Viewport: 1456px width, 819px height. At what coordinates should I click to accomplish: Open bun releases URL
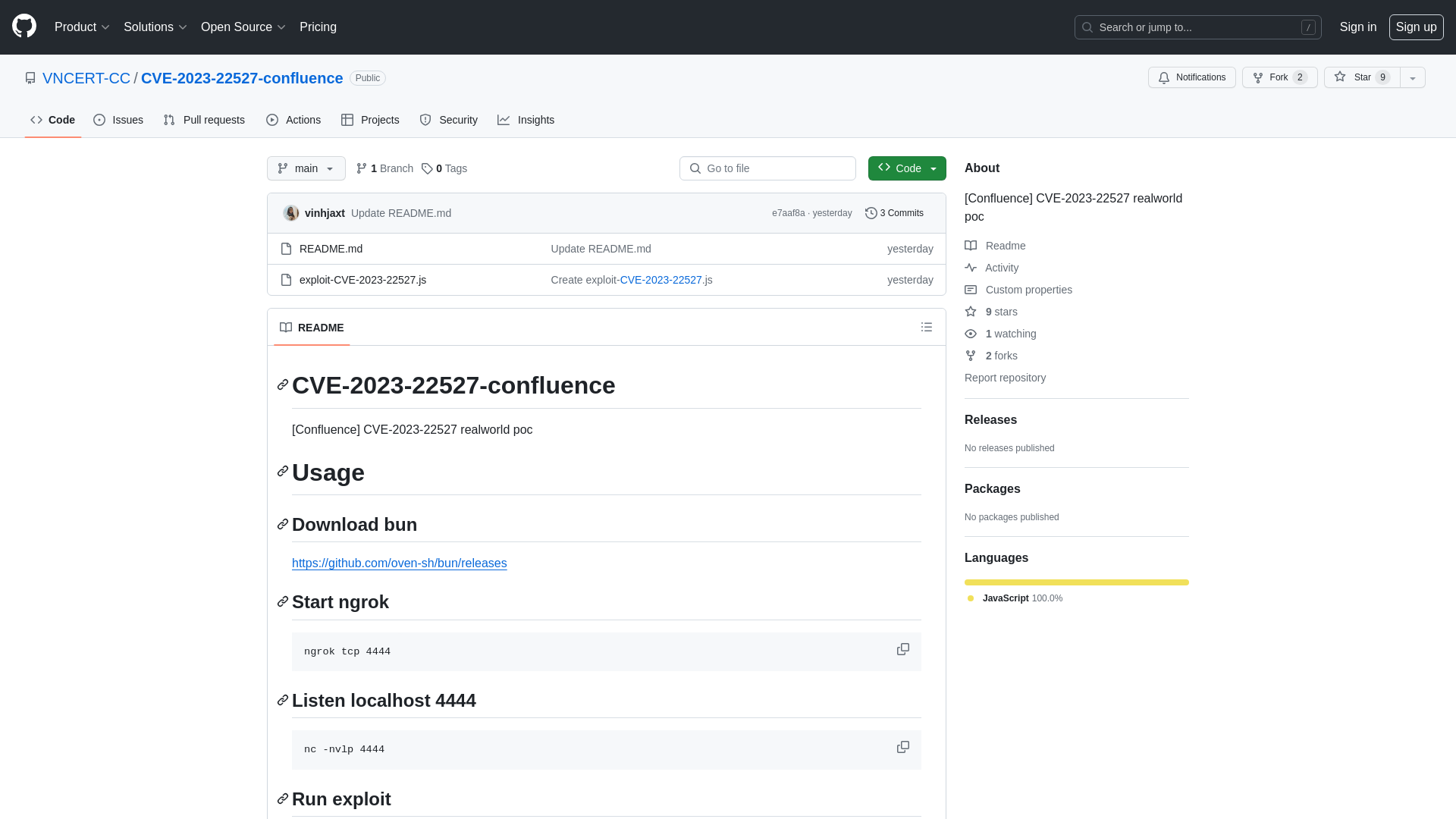pos(399,563)
